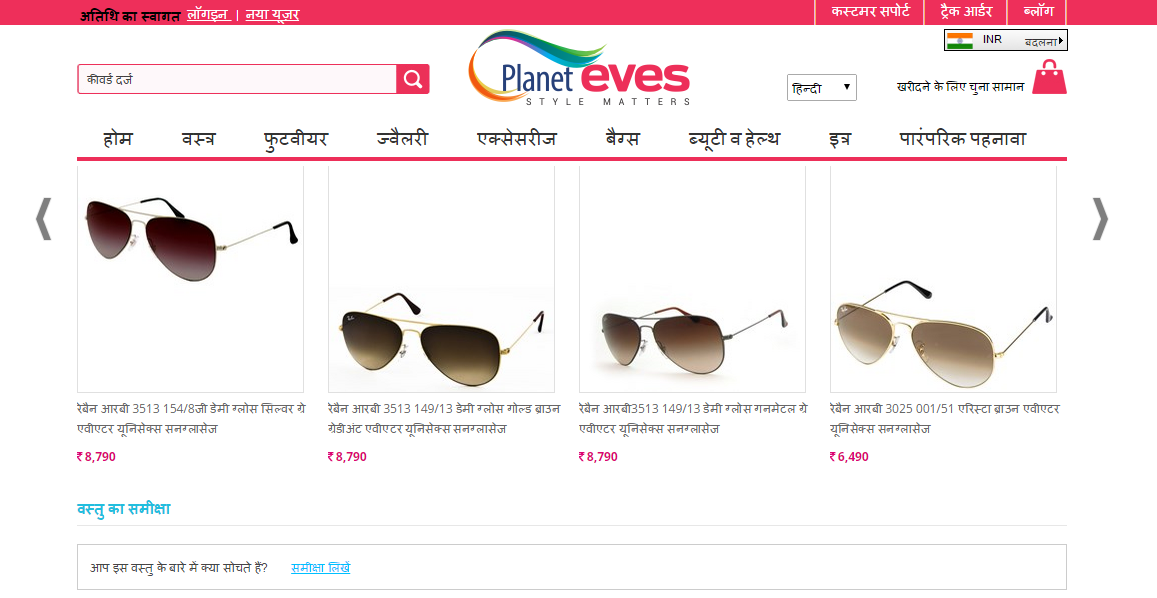Go to previous products with left arrow
The width and height of the screenshot is (1157, 598).
click(44, 219)
